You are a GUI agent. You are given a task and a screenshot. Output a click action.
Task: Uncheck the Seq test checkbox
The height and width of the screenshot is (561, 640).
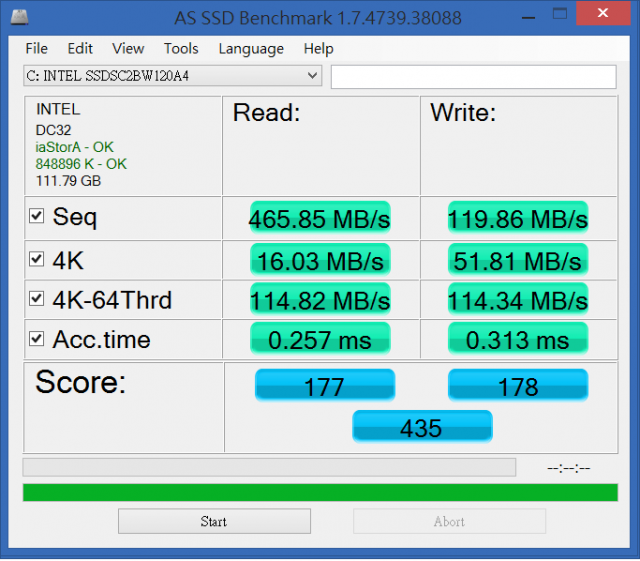36,216
